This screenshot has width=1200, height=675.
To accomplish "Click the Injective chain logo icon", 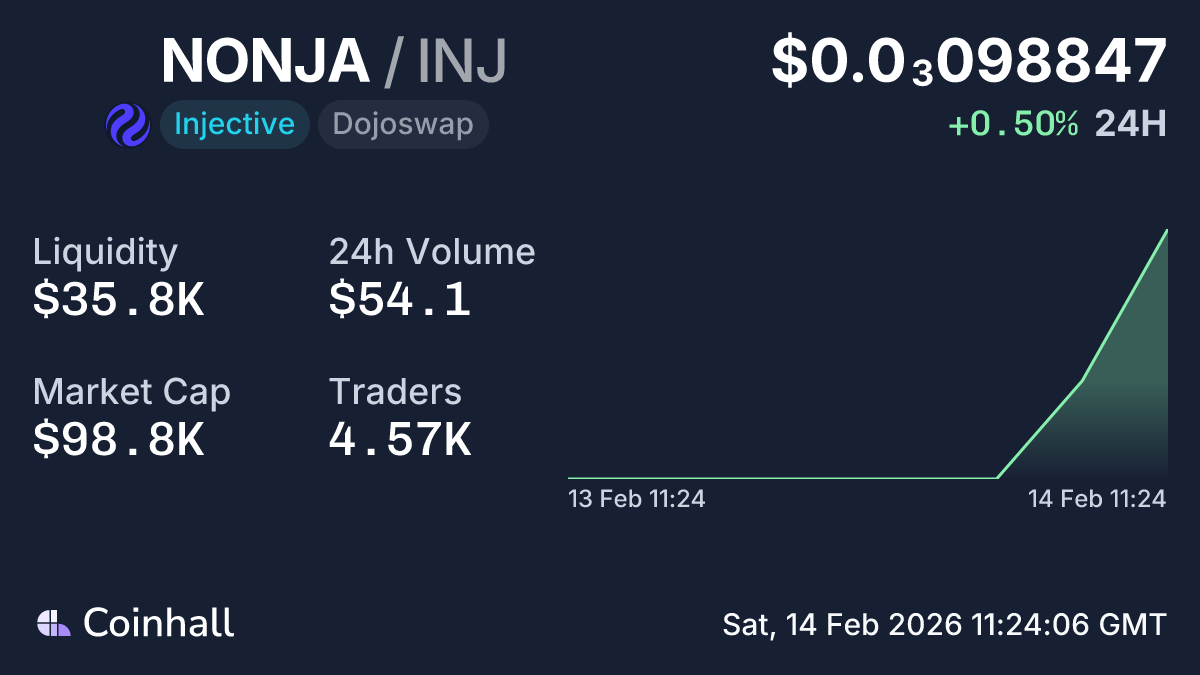I will point(127,125).
